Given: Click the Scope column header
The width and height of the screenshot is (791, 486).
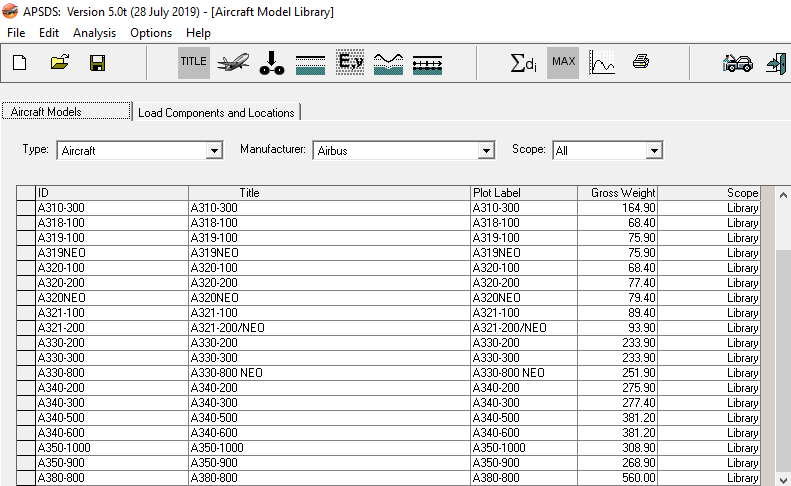Looking at the screenshot, I should 709,193.
